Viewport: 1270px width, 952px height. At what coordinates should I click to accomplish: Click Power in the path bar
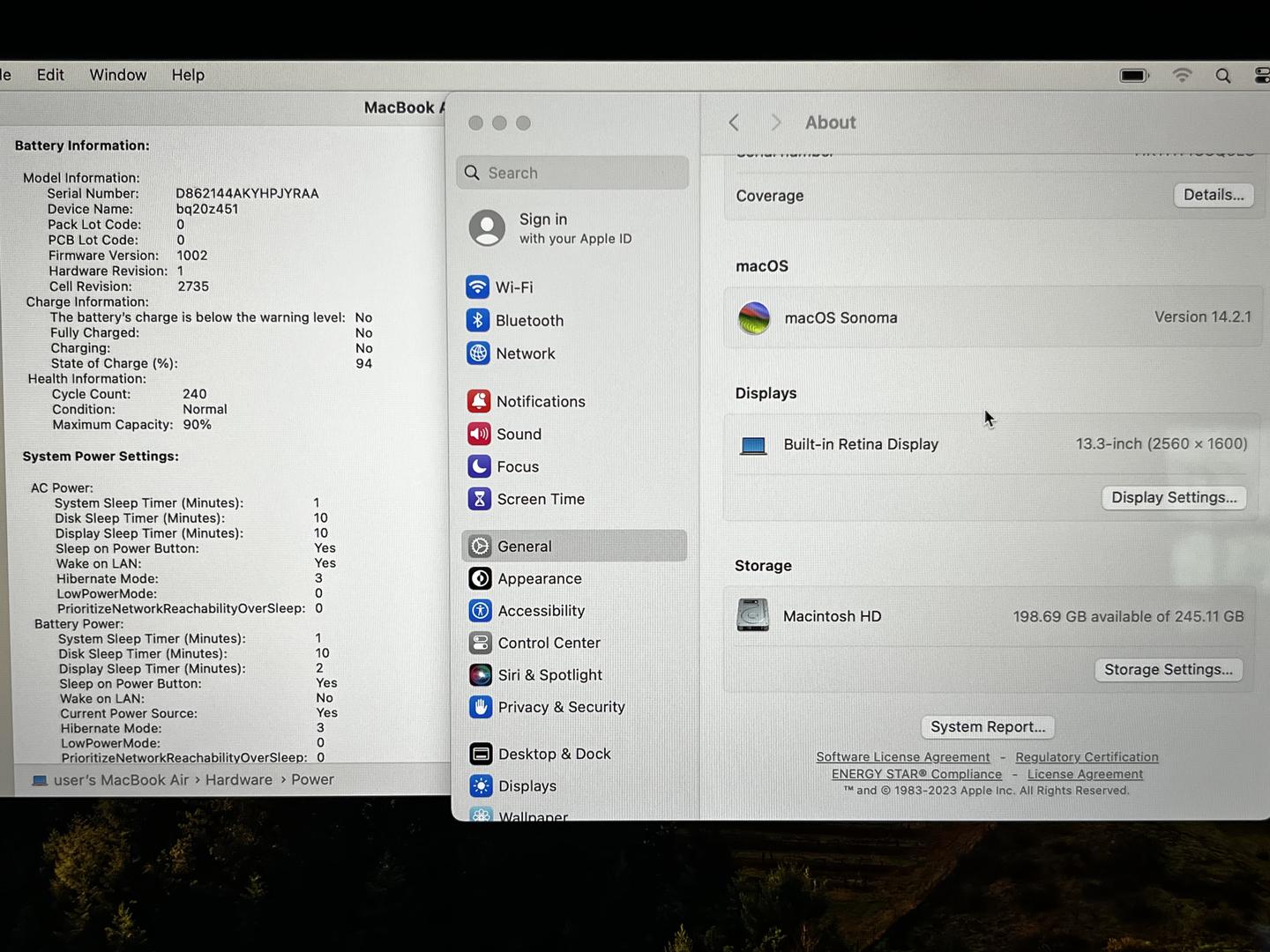point(312,780)
